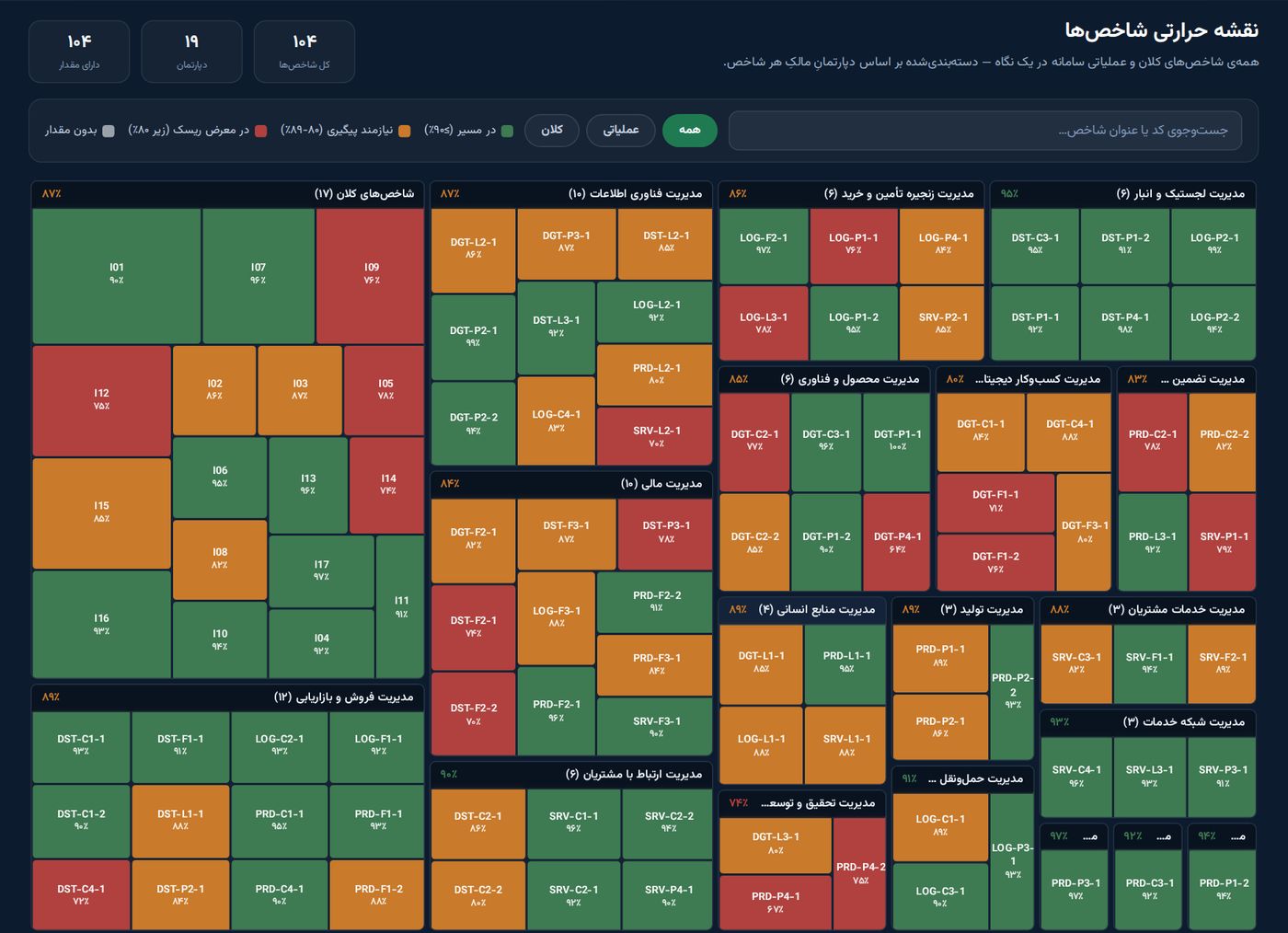Select tile PRD-P4-1
Screen dimensions: 1288x933
775,903
